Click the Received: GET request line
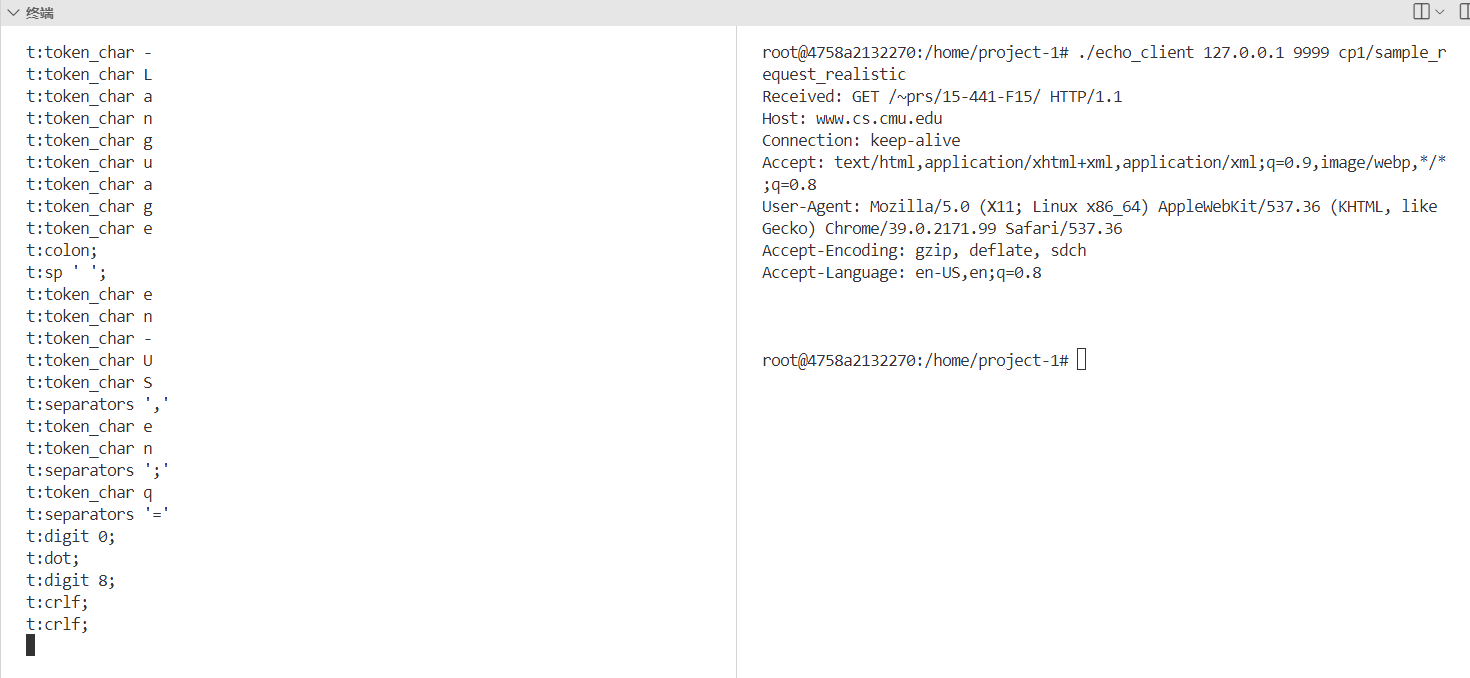This screenshot has height=678, width=1470. point(941,96)
